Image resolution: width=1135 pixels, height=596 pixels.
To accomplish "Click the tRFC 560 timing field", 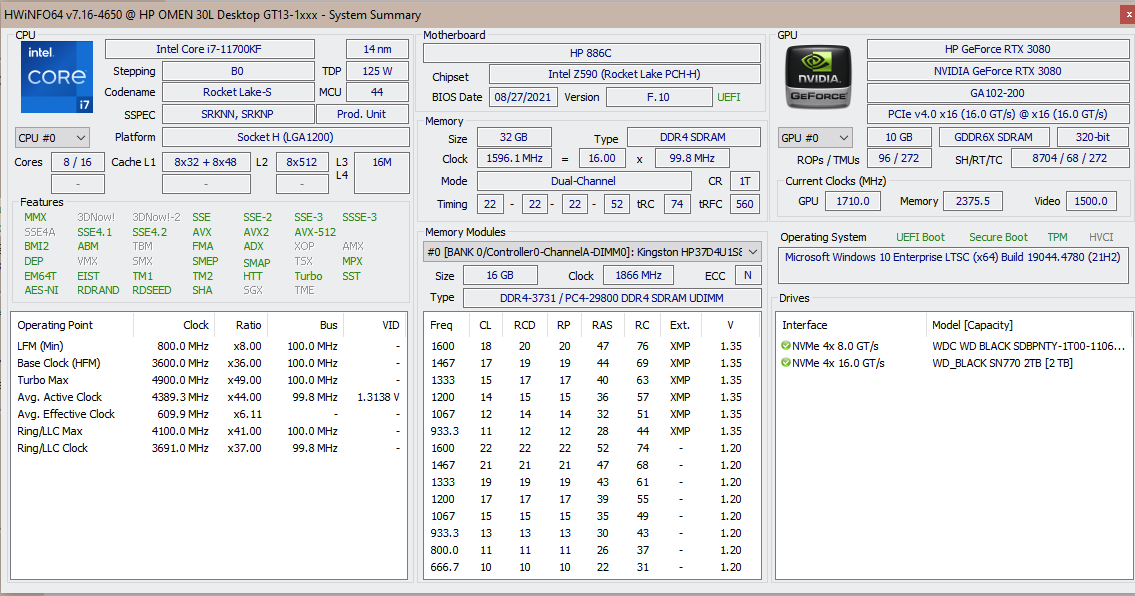I will [x=745, y=204].
